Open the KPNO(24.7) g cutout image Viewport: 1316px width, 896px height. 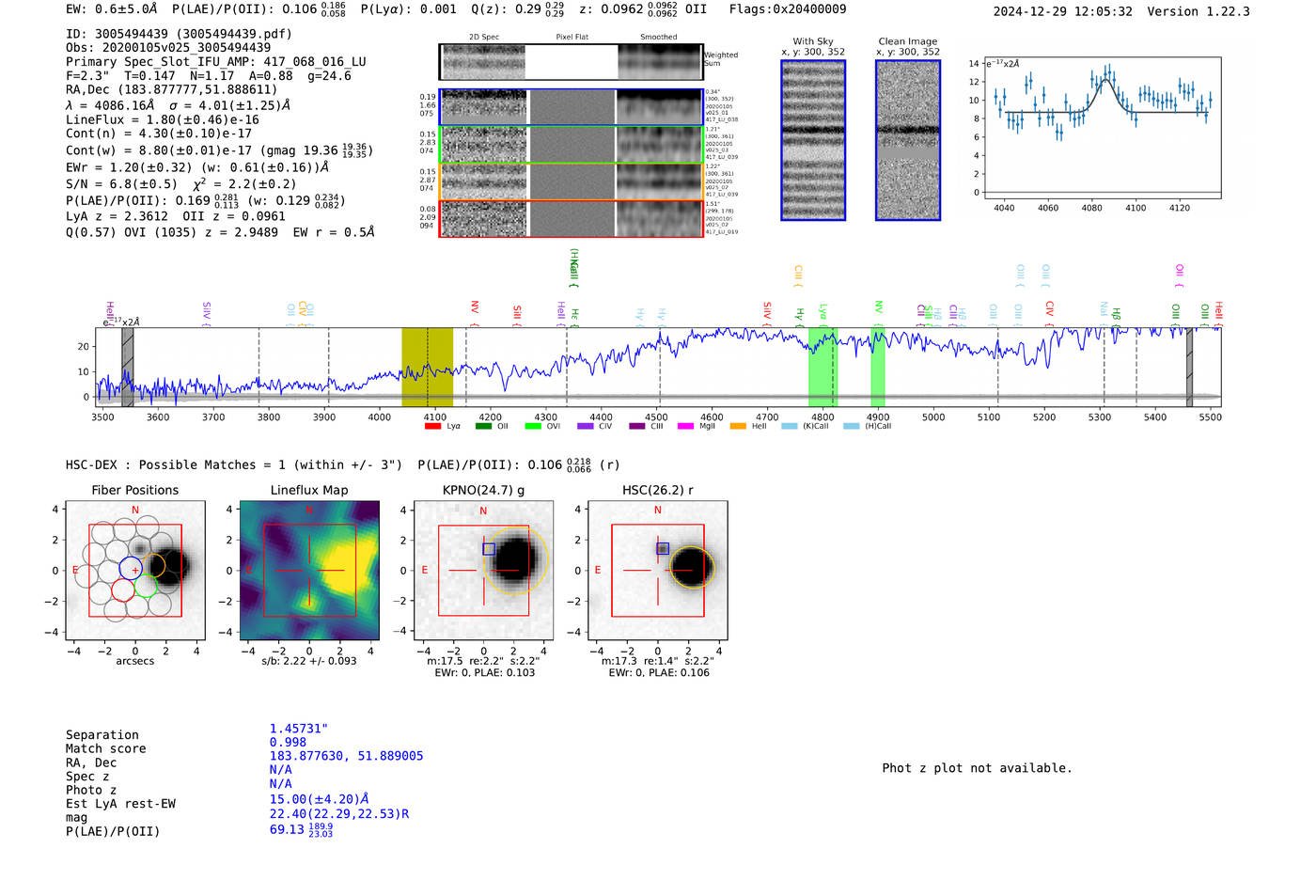click(483, 571)
